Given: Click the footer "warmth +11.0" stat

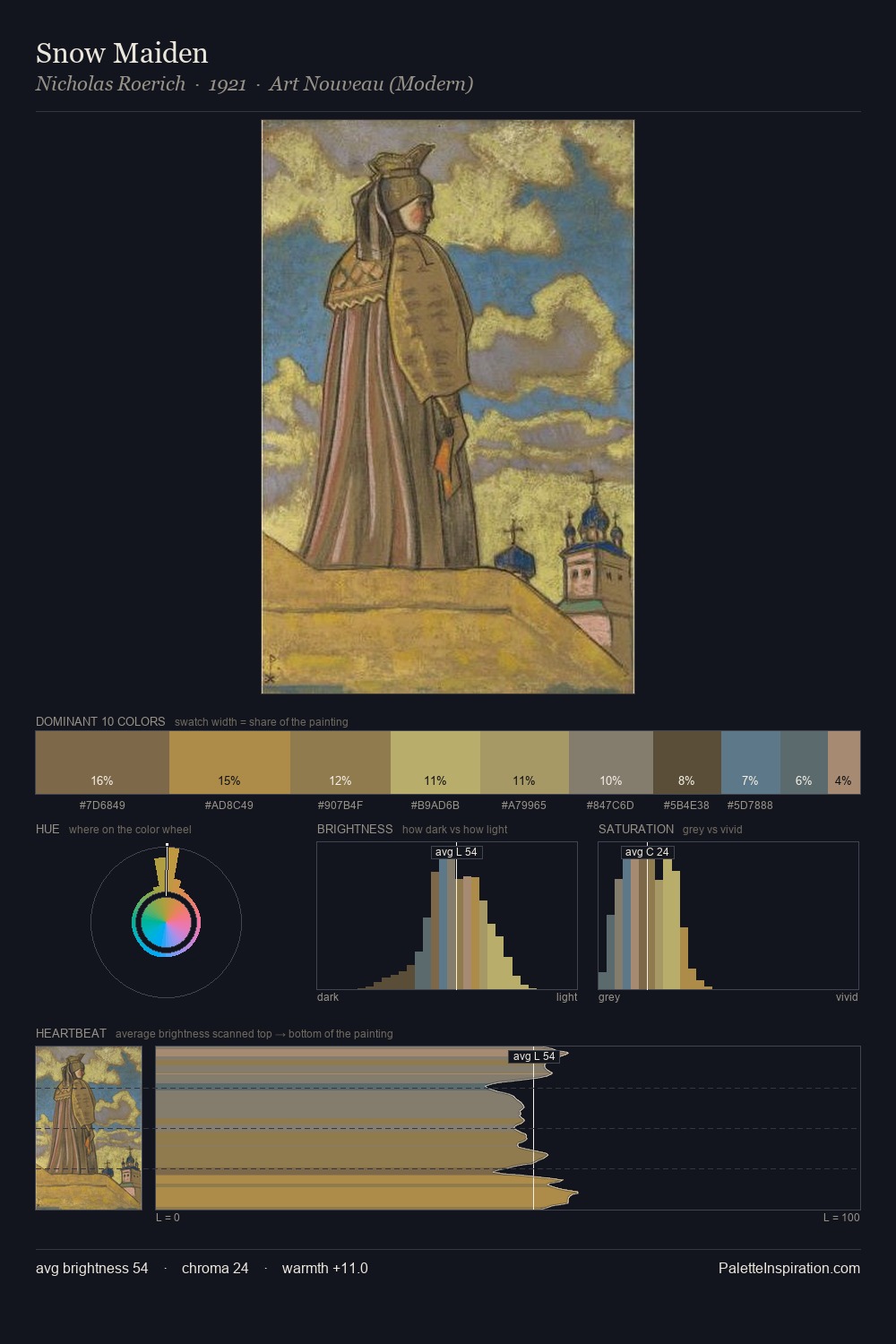Looking at the screenshot, I should [x=325, y=1268].
